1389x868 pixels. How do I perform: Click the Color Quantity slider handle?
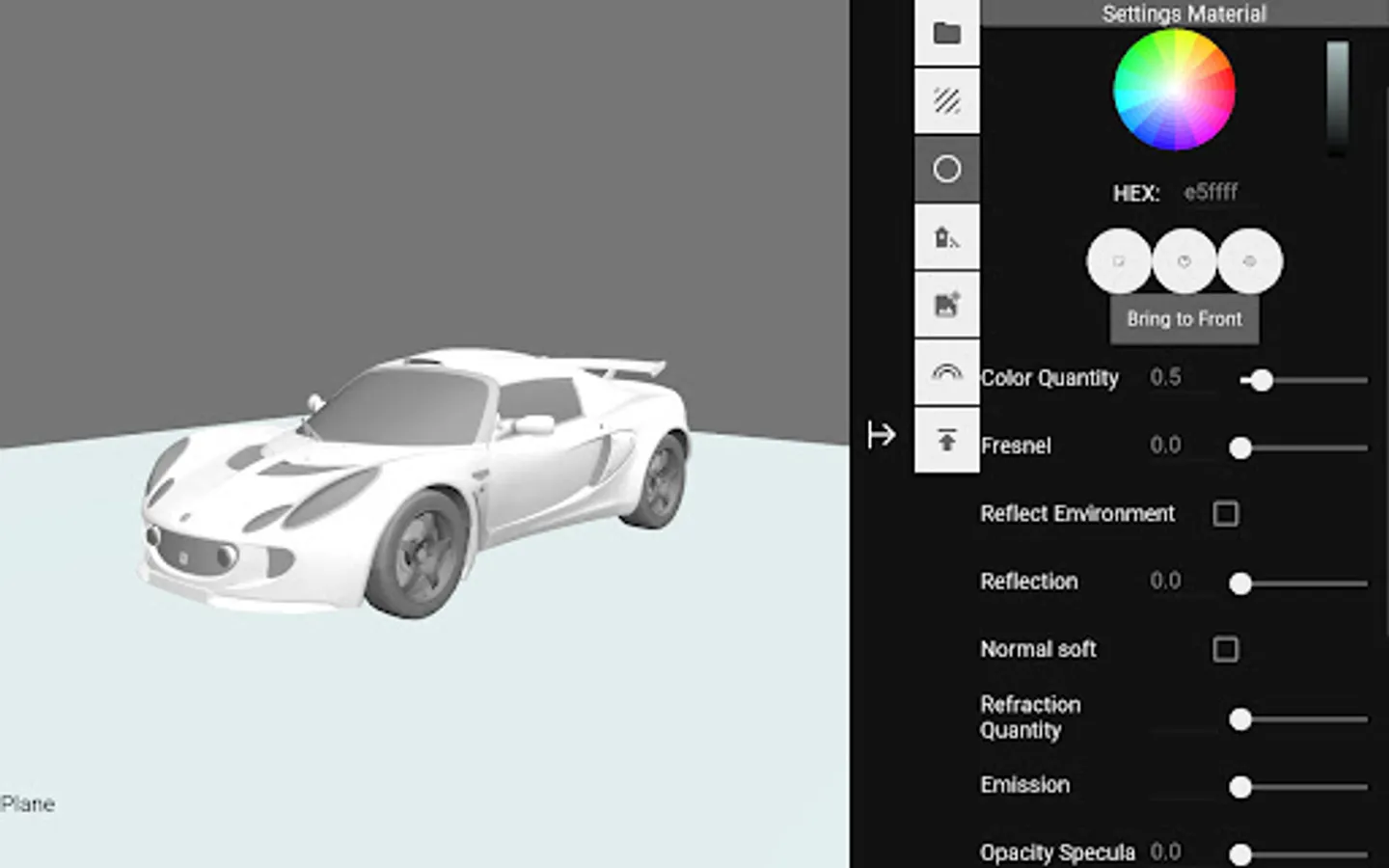pos(1262,380)
